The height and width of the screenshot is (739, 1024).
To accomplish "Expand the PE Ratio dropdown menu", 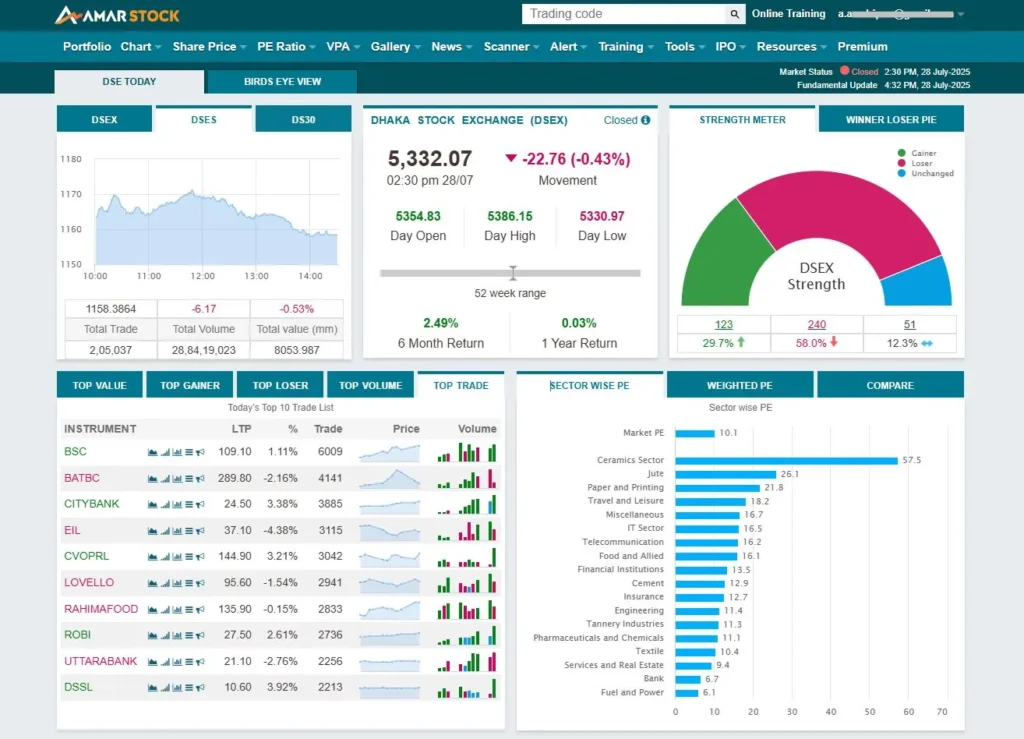I will coord(286,46).
